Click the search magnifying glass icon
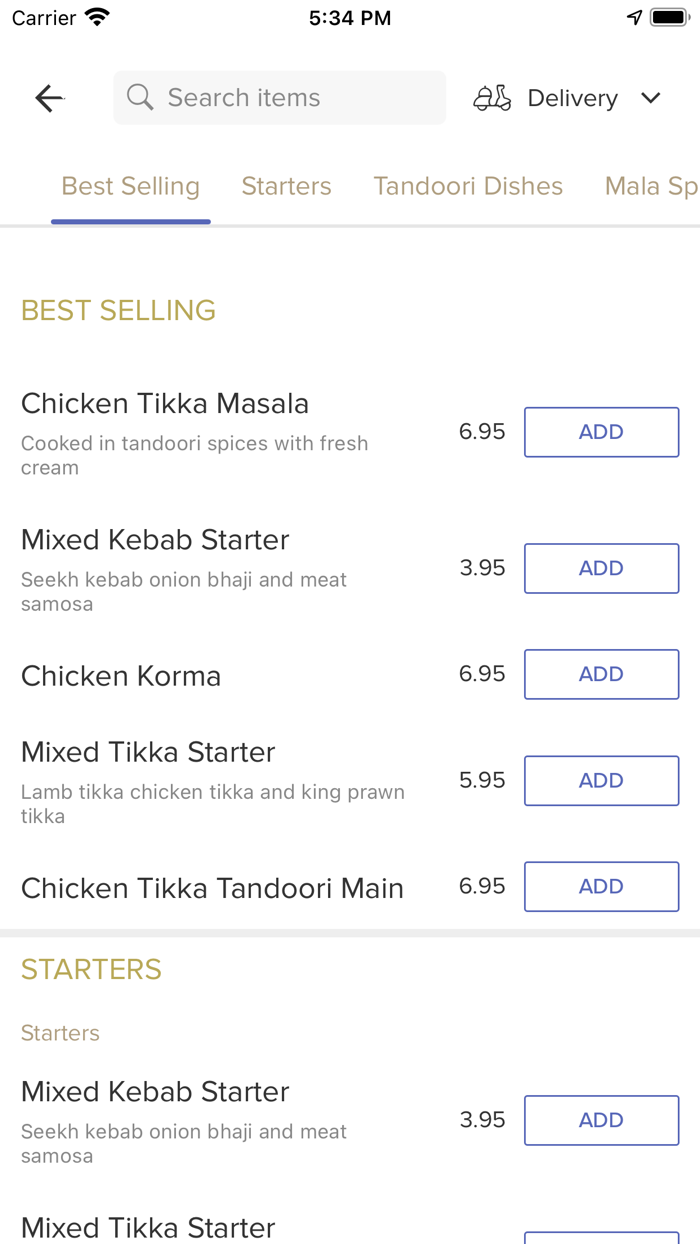The height and width of the screenshot is (1244, 700). click(139, 97)
